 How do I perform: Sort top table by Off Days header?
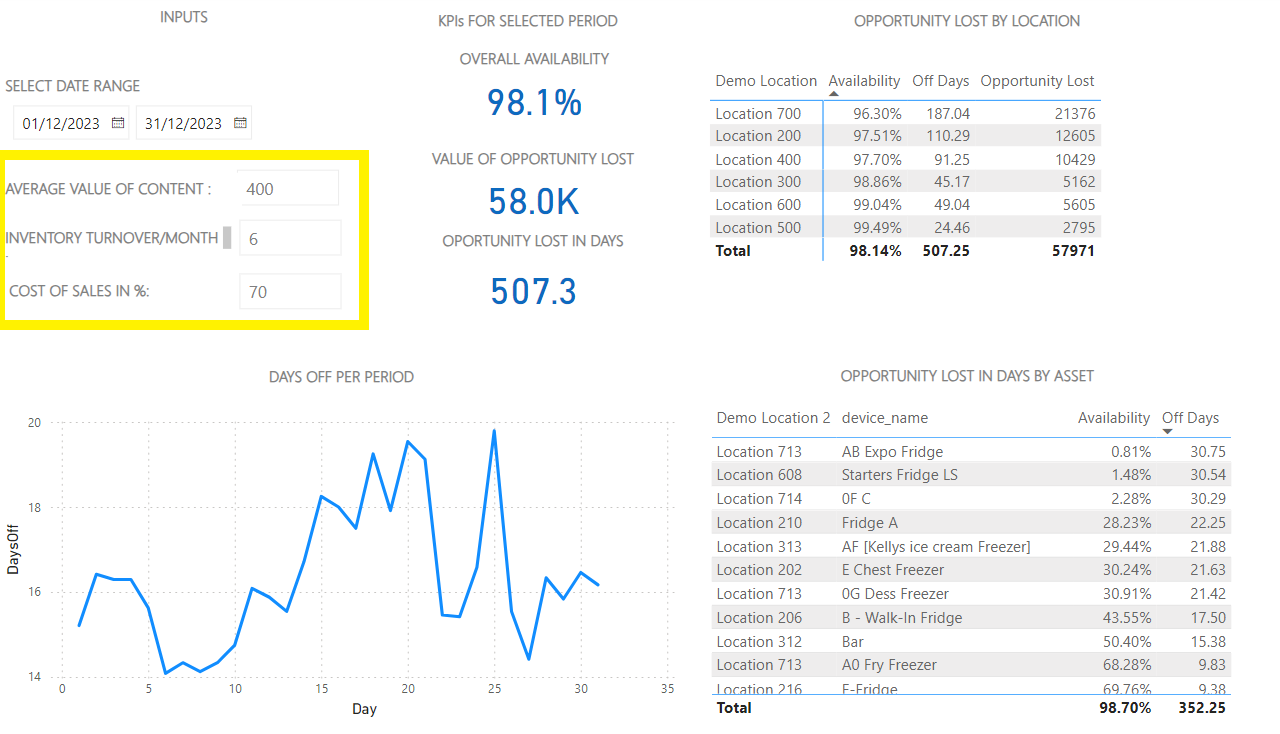[x=940, y=81]
